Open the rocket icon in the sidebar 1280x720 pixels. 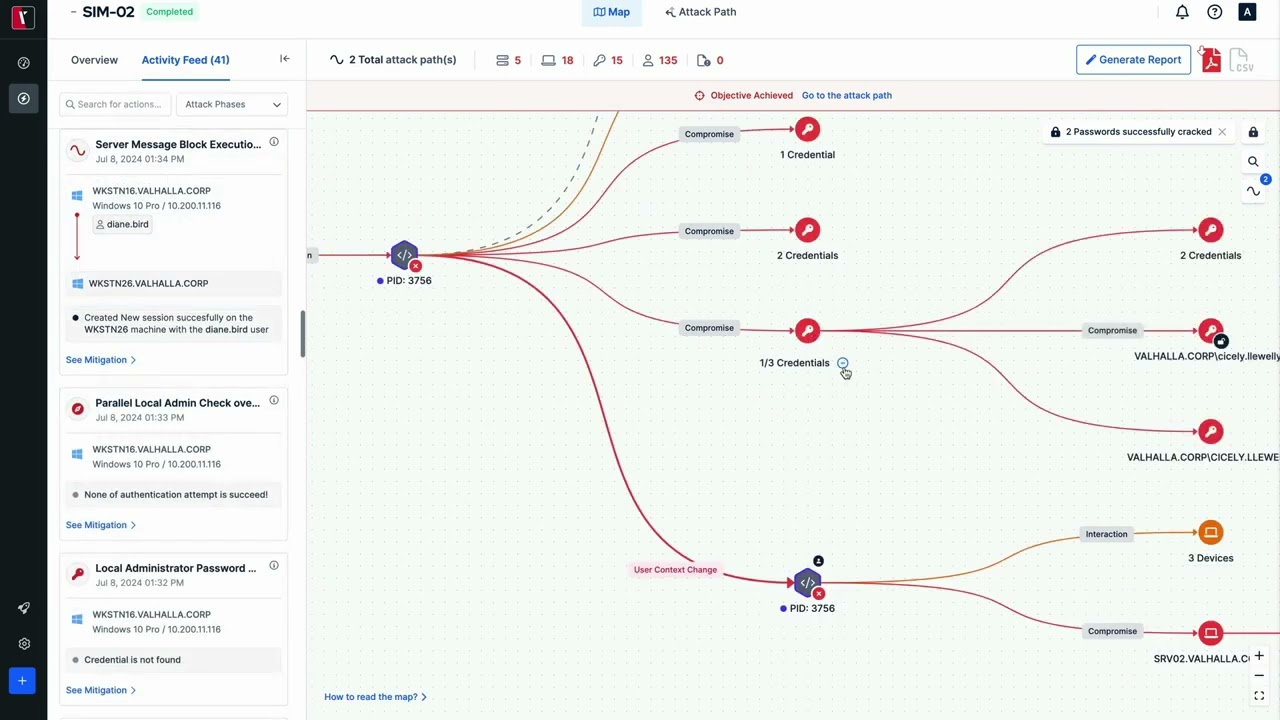pos(23,608)
